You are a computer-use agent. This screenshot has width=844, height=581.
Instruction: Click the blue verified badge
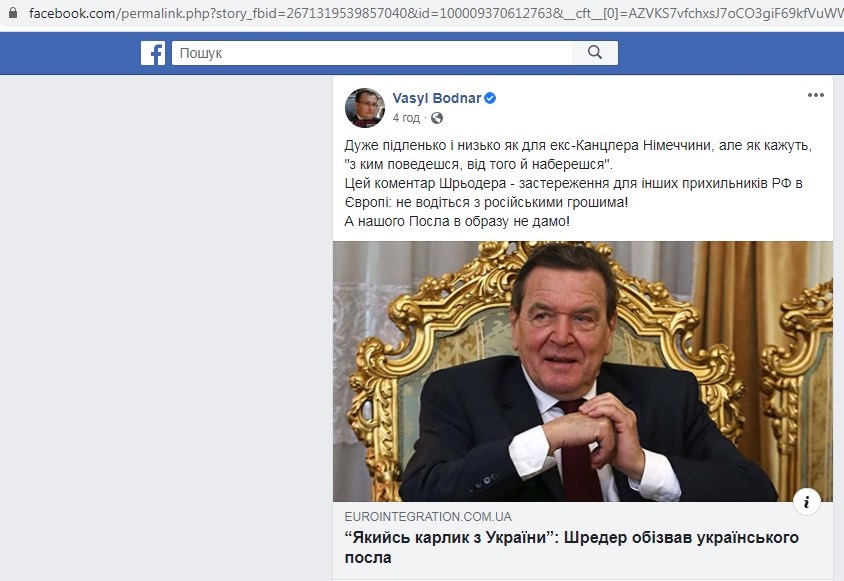pos(490,98)
